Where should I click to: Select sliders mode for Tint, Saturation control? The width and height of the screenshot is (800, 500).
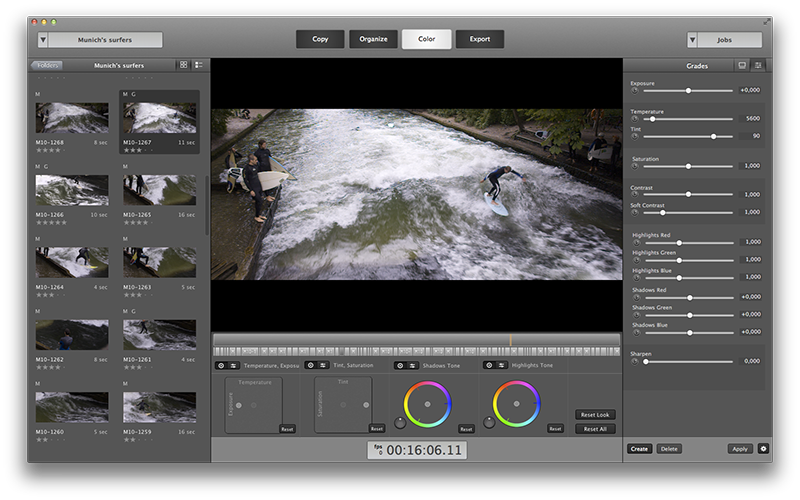[322, 365]
